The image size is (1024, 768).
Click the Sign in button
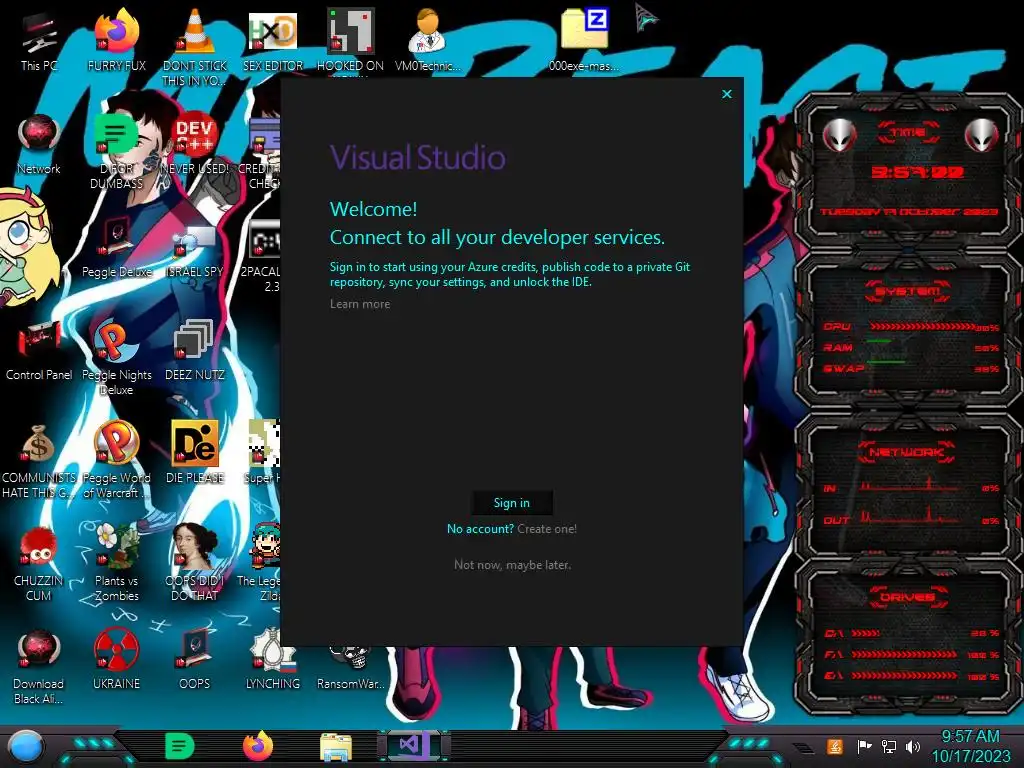[x=512, y=503]
